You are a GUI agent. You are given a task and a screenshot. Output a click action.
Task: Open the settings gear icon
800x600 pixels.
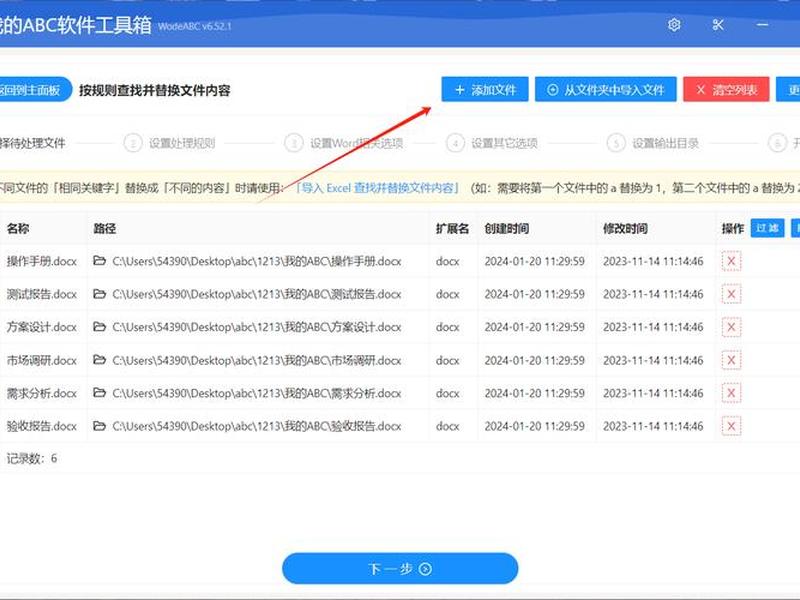(x=674, y=24)
